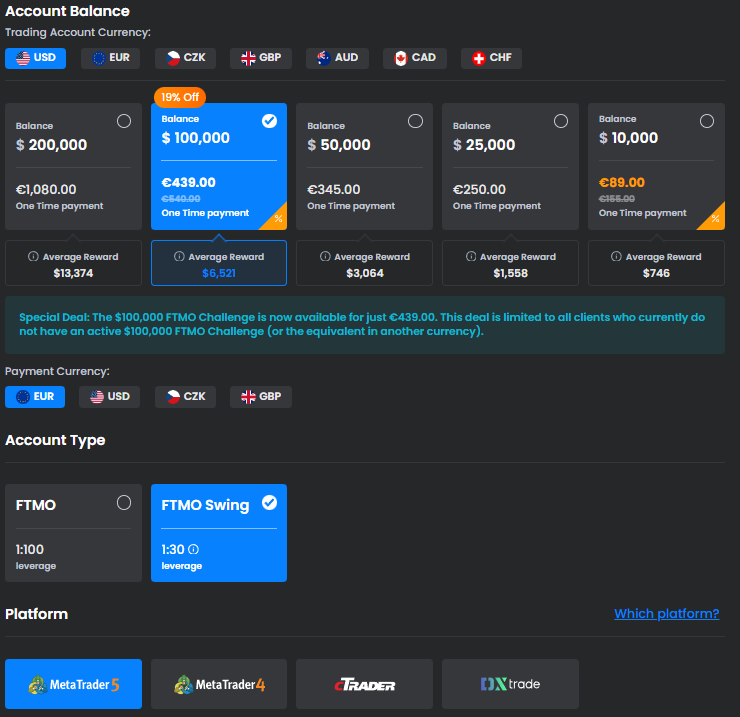The image size is (740, 717).
Task: Click the €439.00 price text
Action: [x=188, y=183]
